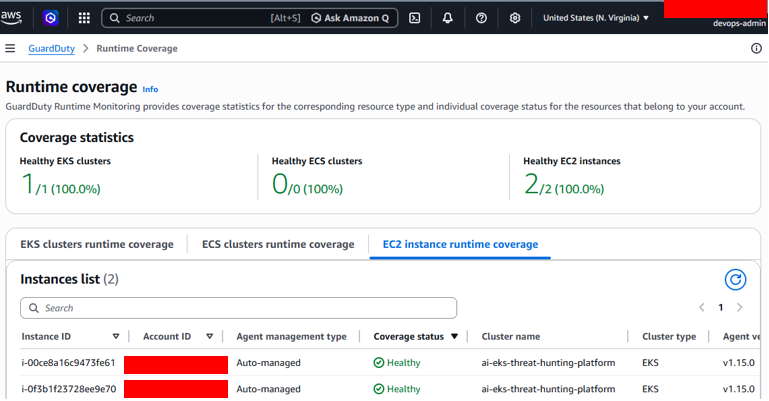The image size is (769, 401).
Task: Switch to EKS clusters runtime coverage tab
Action: (x=97, y=244)
